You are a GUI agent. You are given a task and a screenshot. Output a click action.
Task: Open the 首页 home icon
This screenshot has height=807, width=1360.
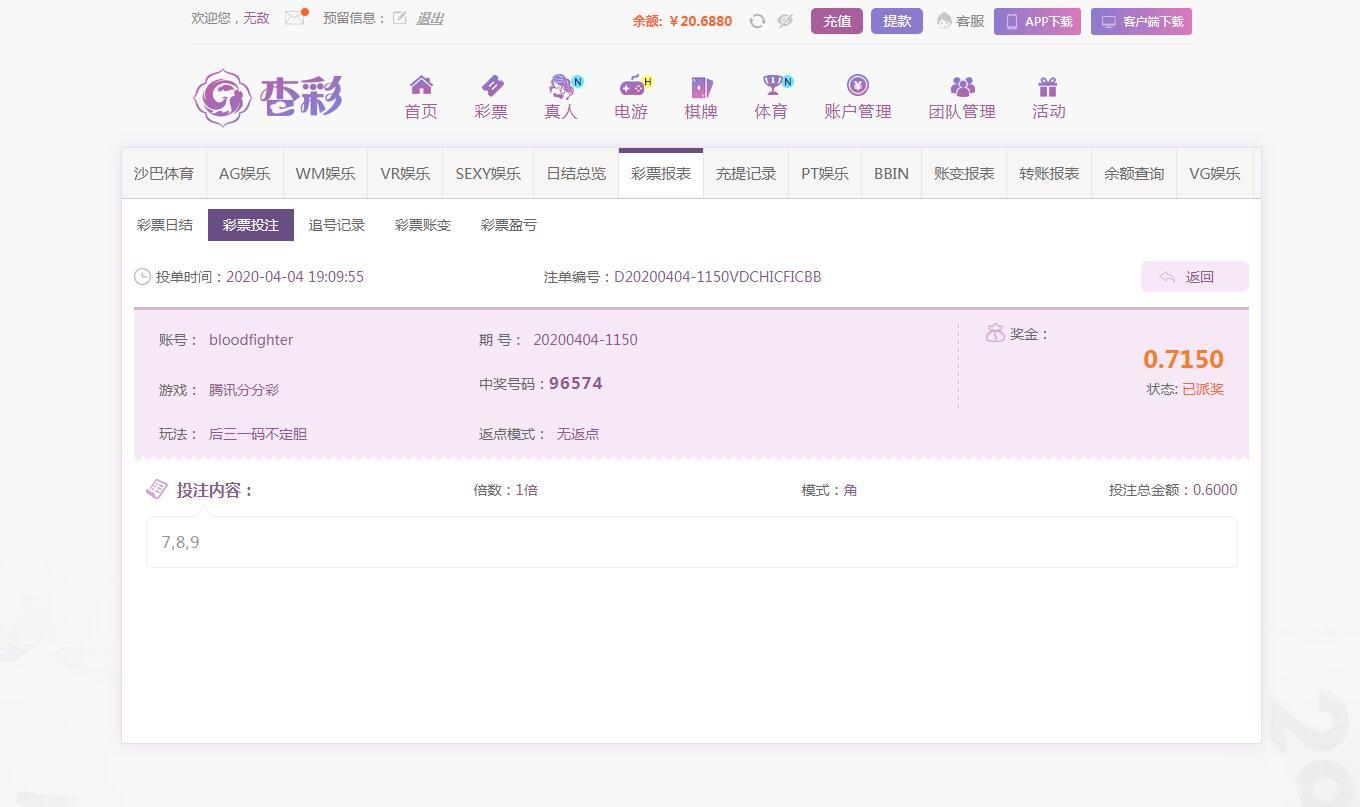coord(421,87)
